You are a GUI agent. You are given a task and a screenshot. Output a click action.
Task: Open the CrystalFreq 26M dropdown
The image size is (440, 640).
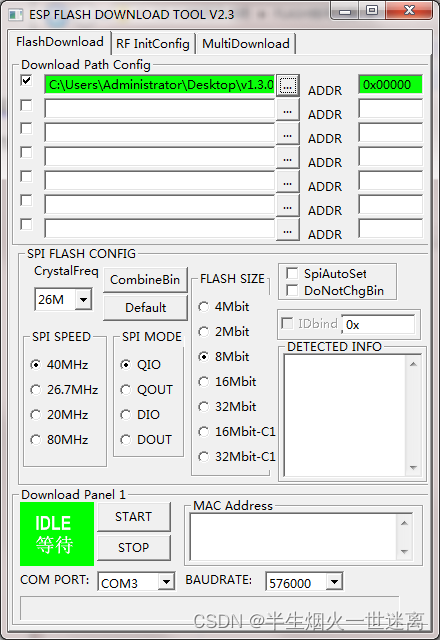click(x=83, y=300)
